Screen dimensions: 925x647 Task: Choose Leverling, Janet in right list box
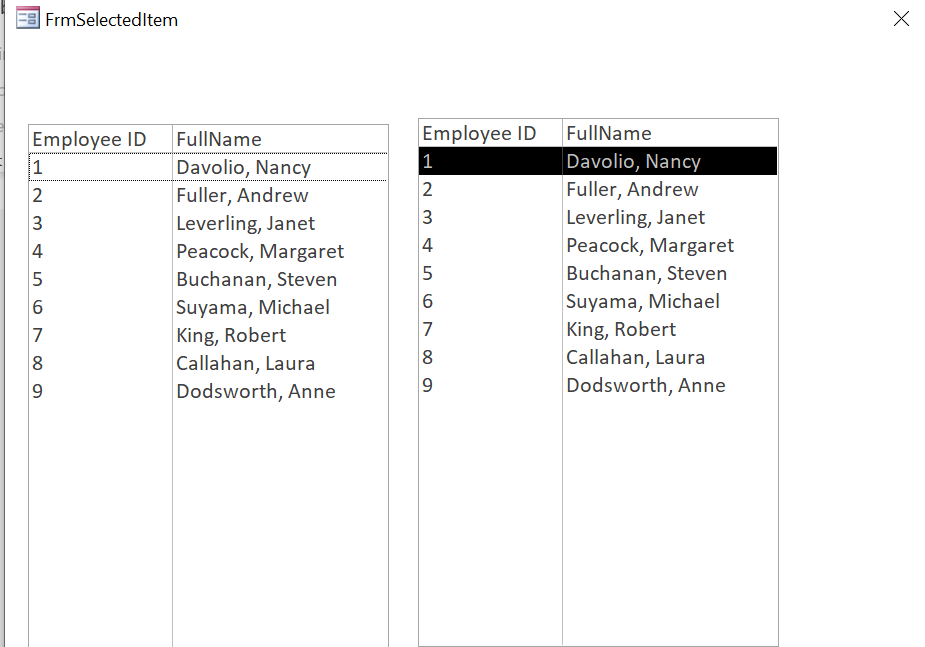point(635,218)
